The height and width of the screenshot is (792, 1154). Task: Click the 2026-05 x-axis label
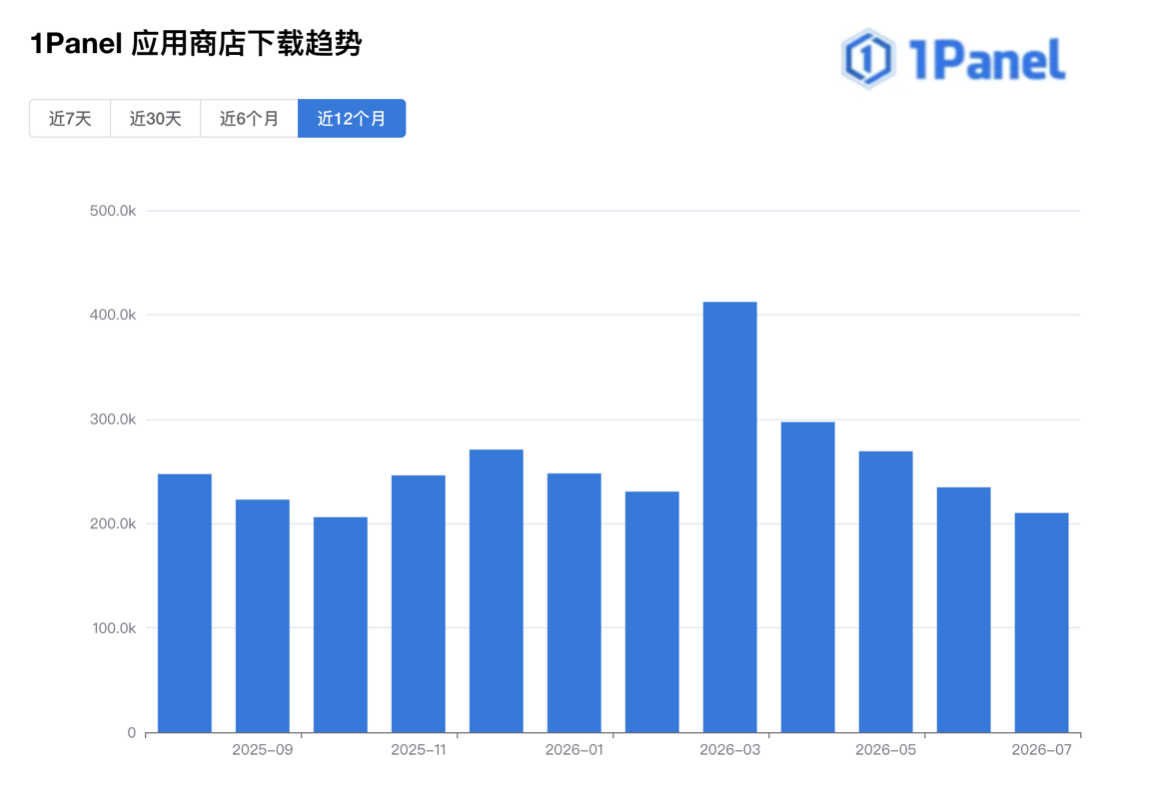(886, 750)
